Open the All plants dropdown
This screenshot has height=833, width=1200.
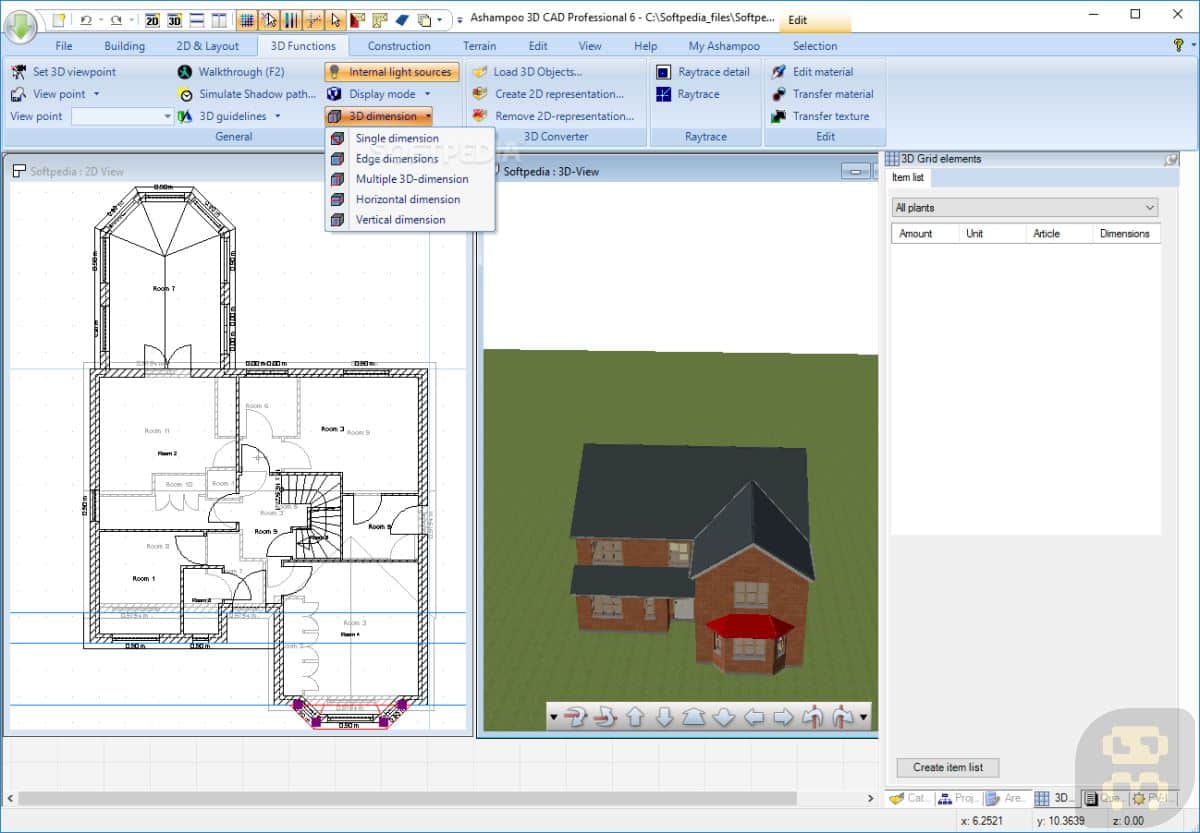1024,208
